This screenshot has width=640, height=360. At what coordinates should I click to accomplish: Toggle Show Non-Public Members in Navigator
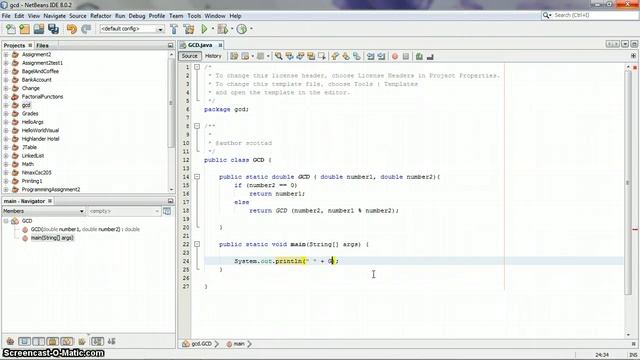(x=53, y=341)
